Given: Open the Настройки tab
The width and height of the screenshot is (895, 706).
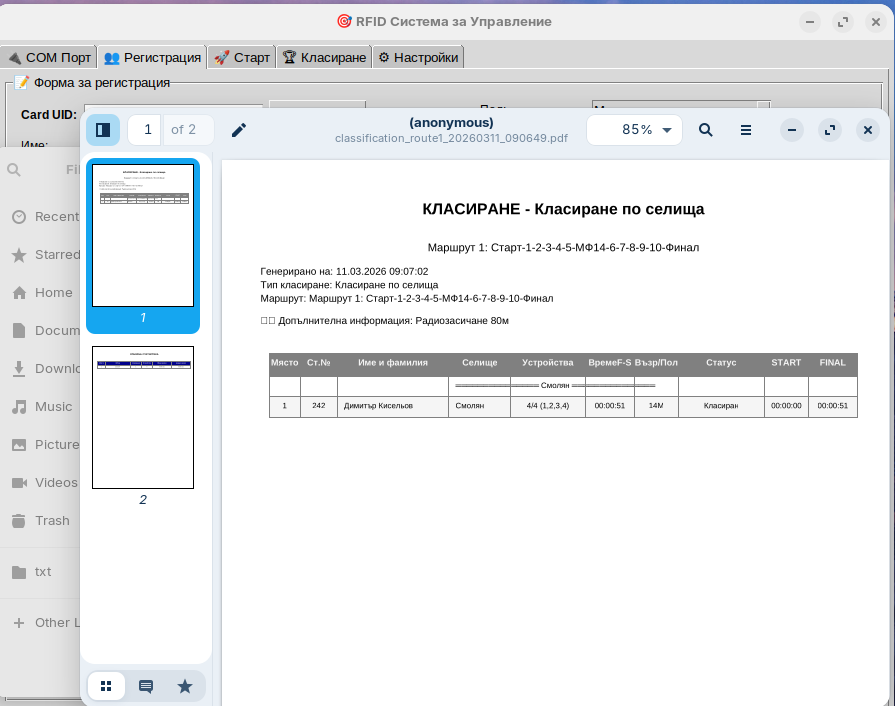Looking at the screenshot, I should (418, 57).
